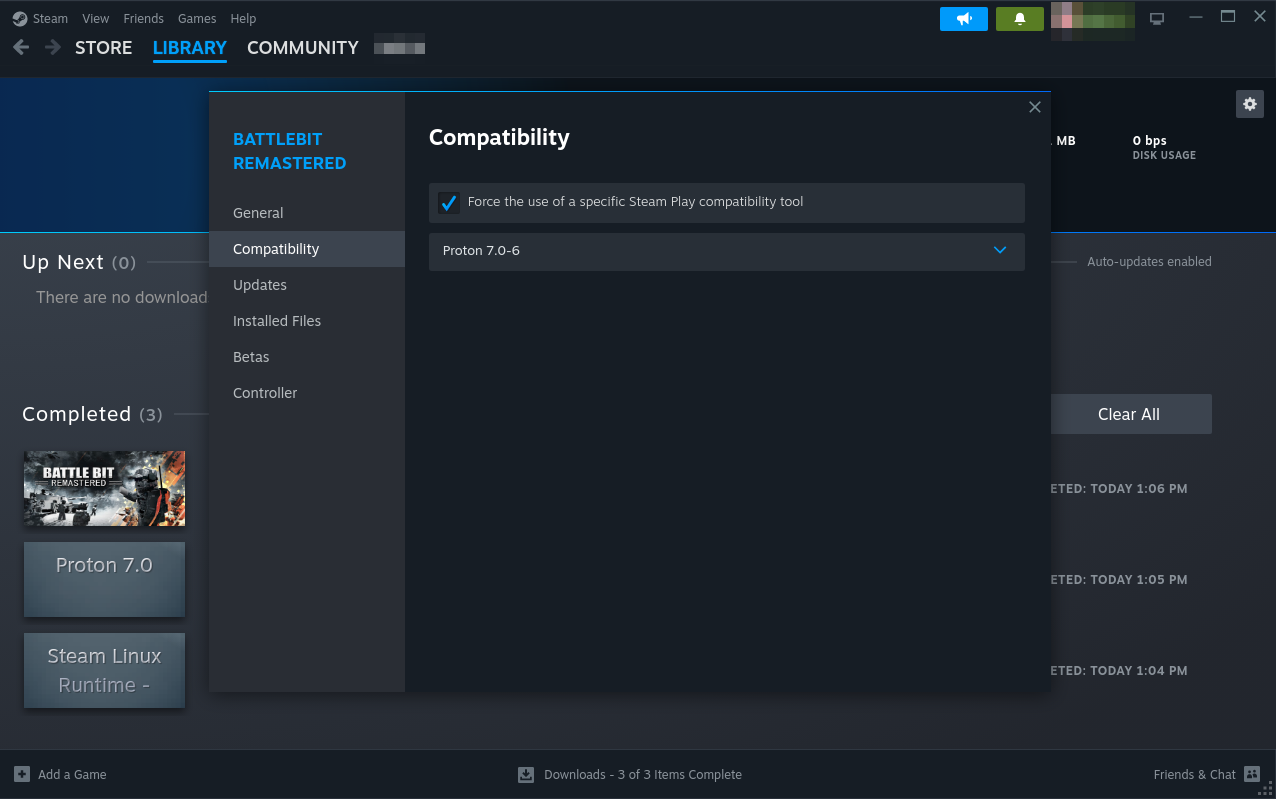
Task: Click the Steam logo icon in the menu bar
Action: [20, 18]
